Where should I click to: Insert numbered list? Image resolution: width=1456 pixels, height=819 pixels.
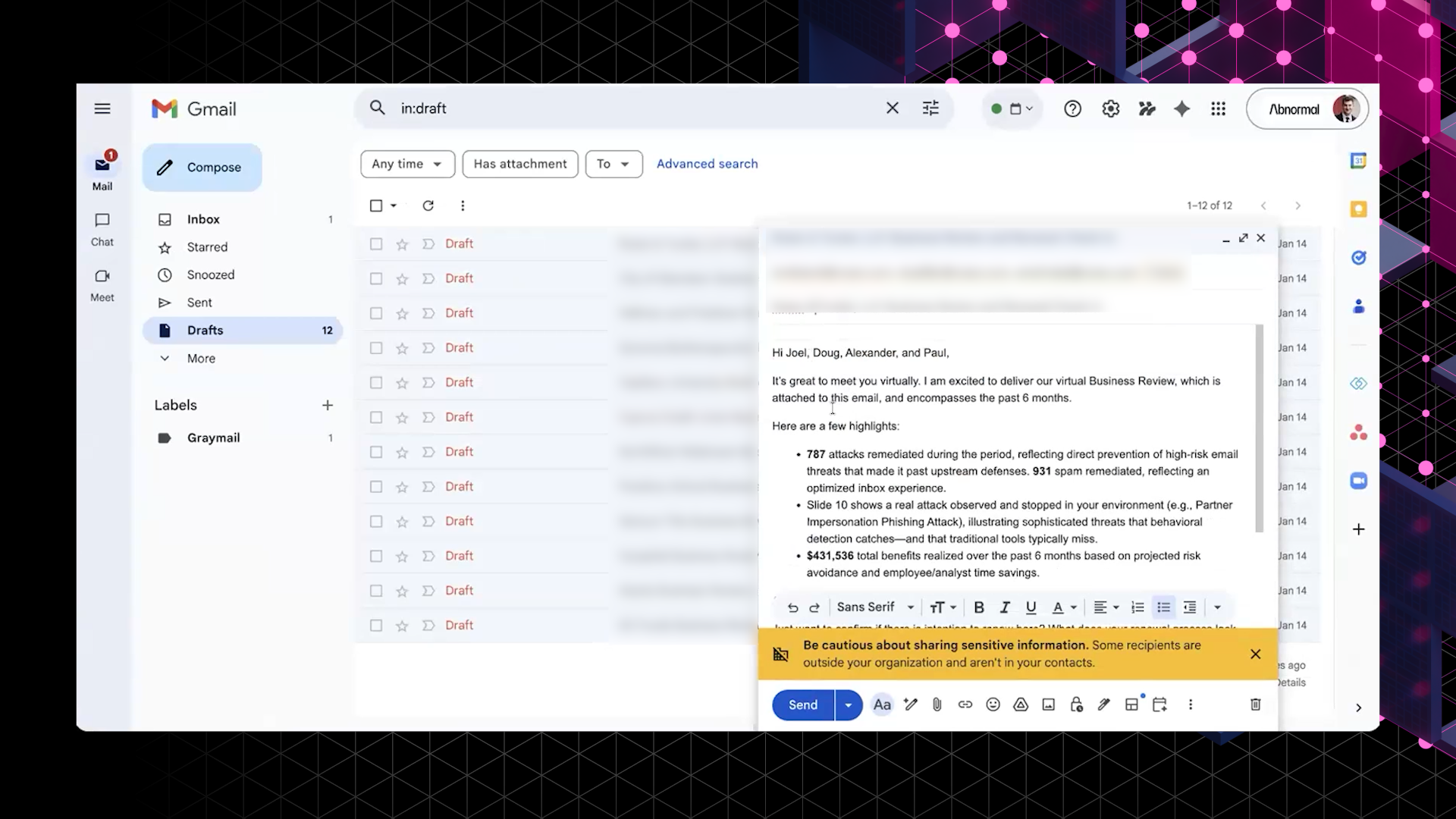1137,607
